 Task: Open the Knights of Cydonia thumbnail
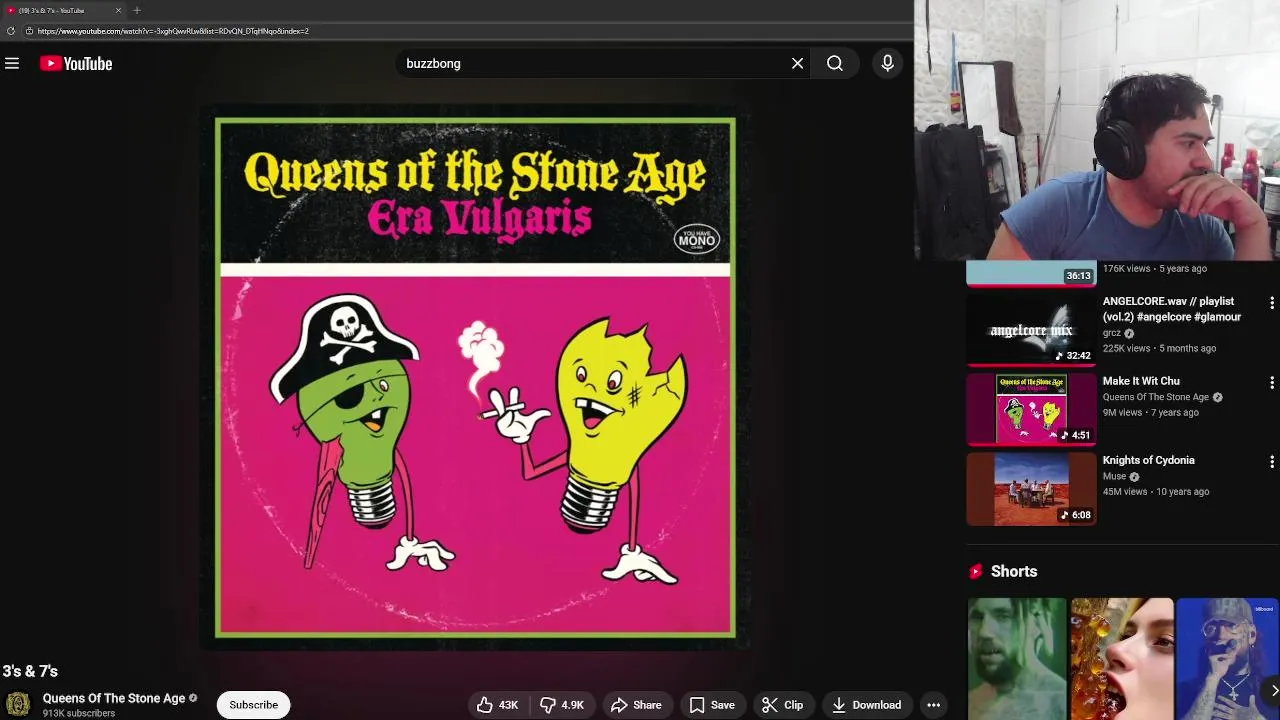click(1031, 488)
